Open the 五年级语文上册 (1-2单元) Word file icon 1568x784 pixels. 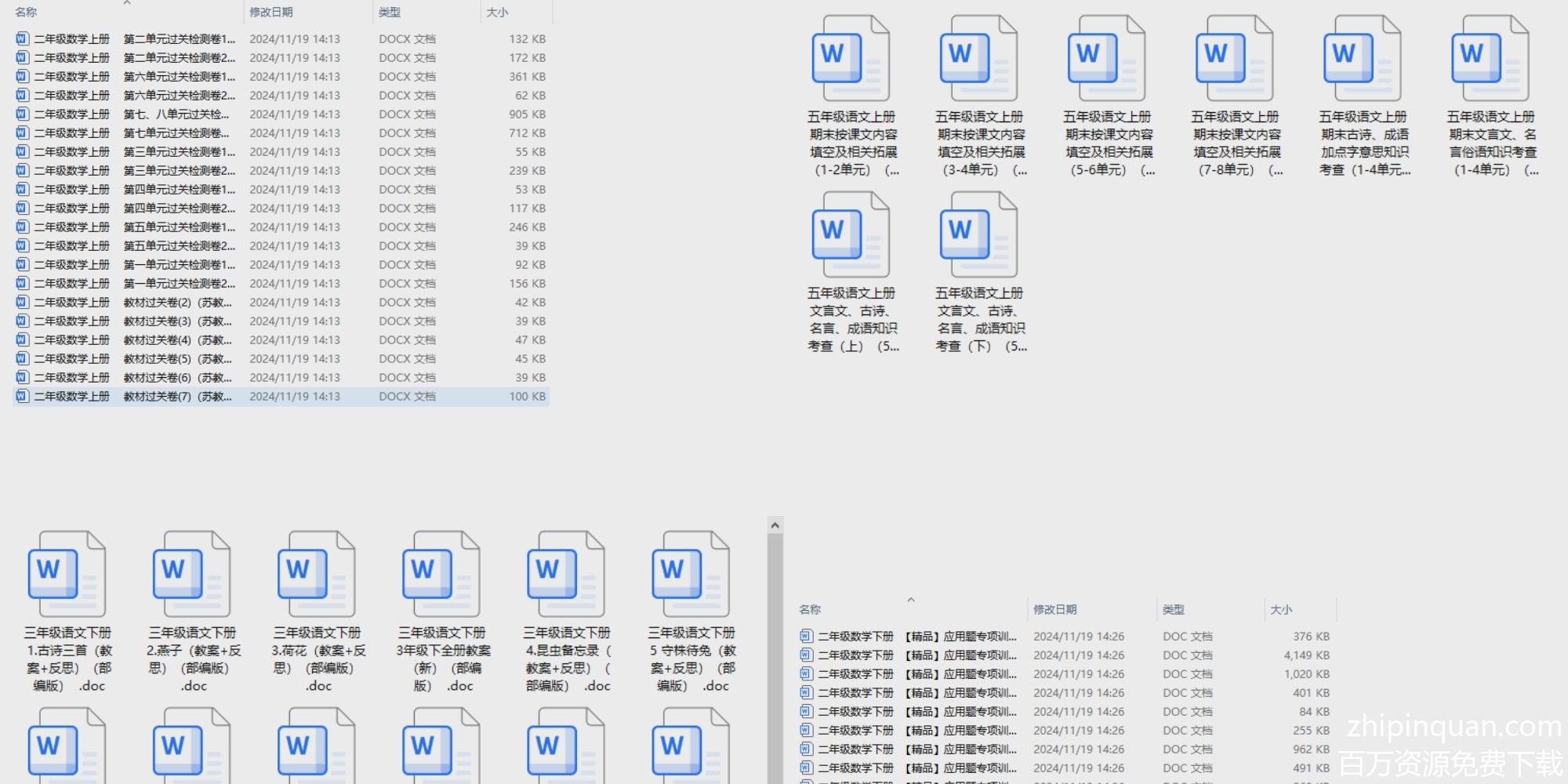tap(850, 60)
